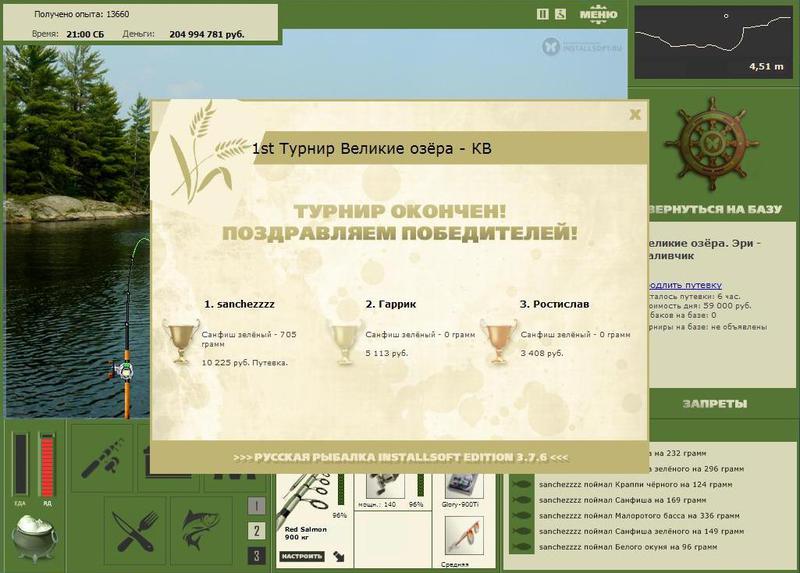
Task: Select tackle slot 1
Action: click(256, 506)
